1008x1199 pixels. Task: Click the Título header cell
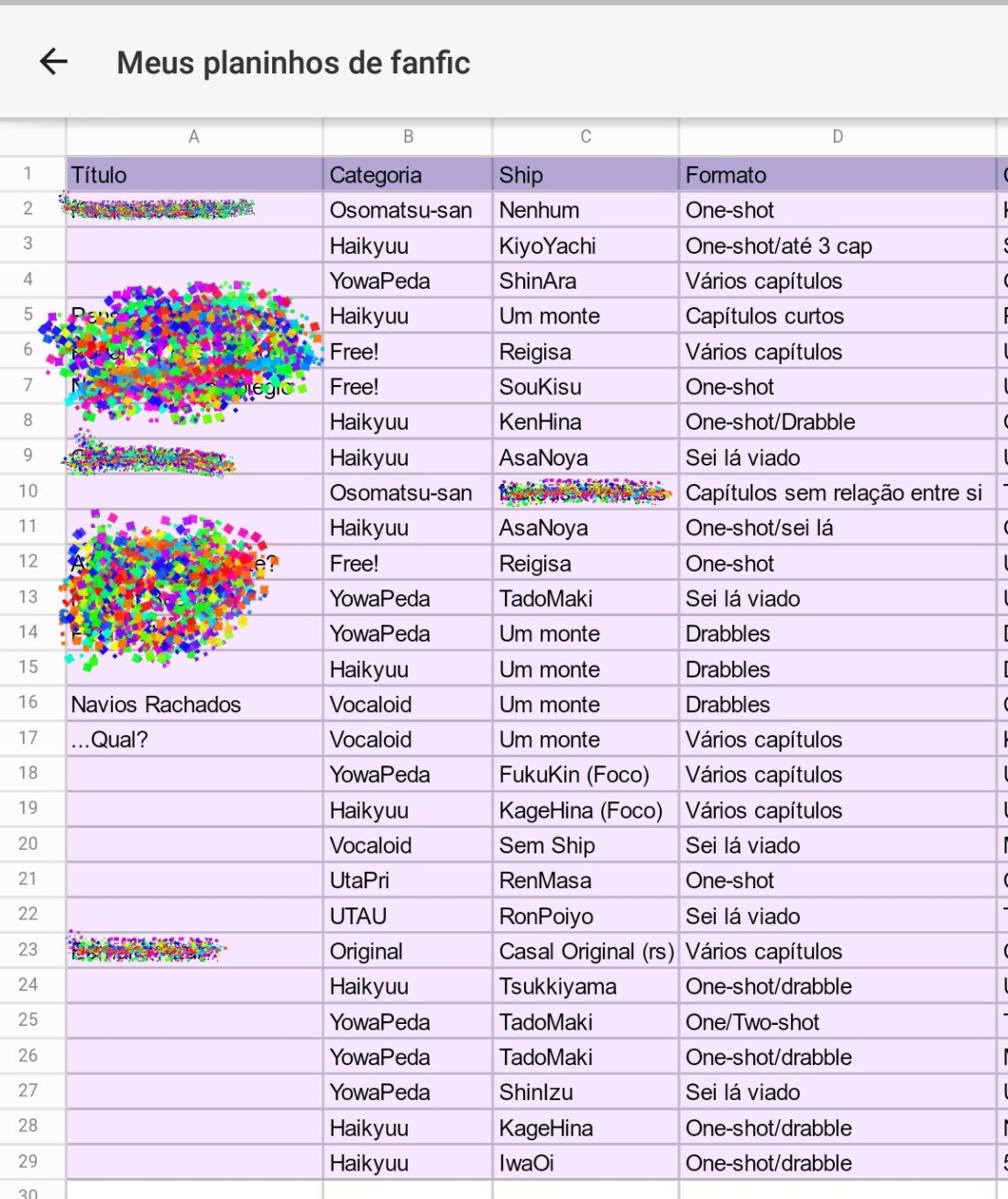click(194, 175)
